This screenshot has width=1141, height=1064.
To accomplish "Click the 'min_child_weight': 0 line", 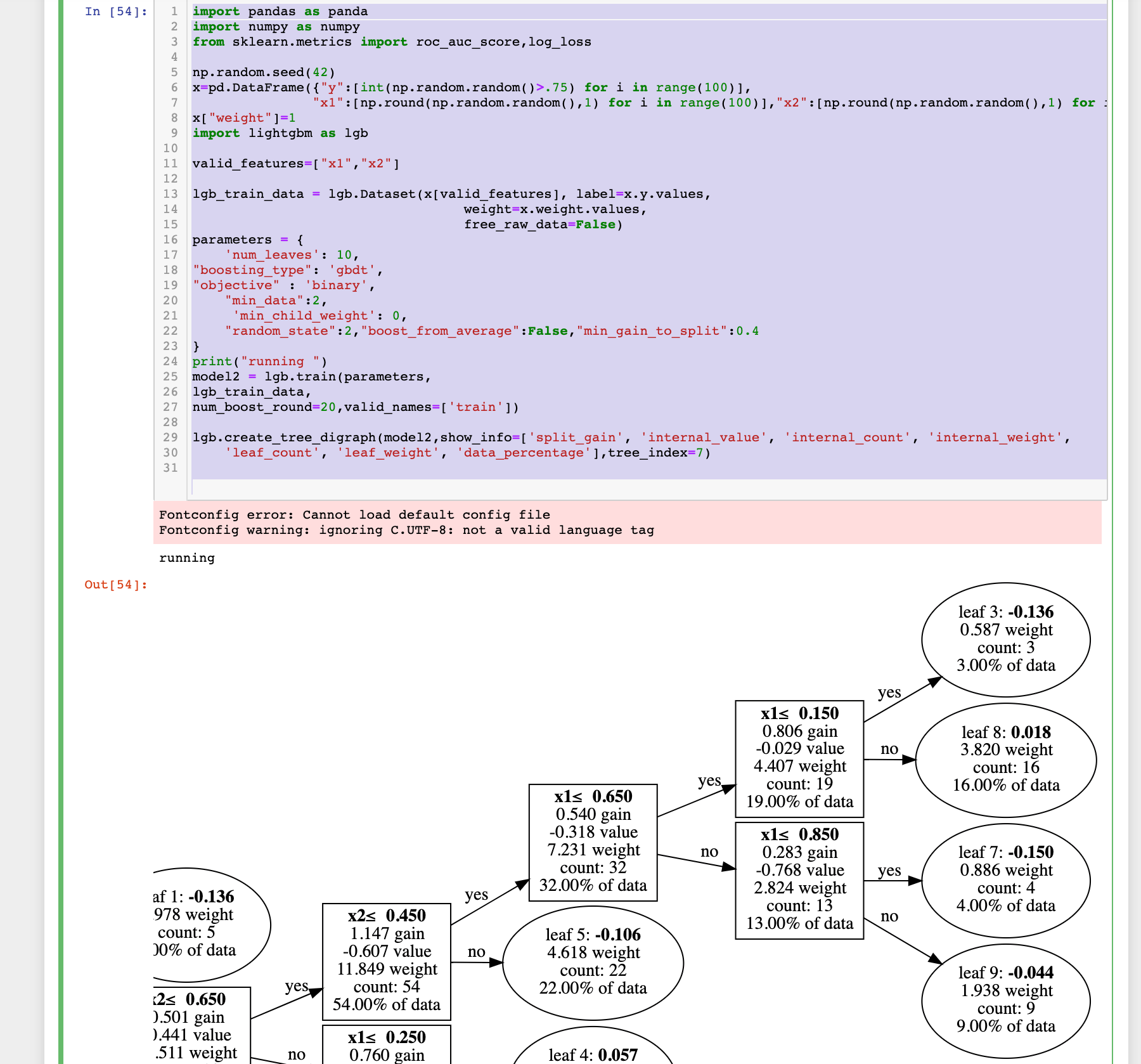I will (x=320, y=316).
